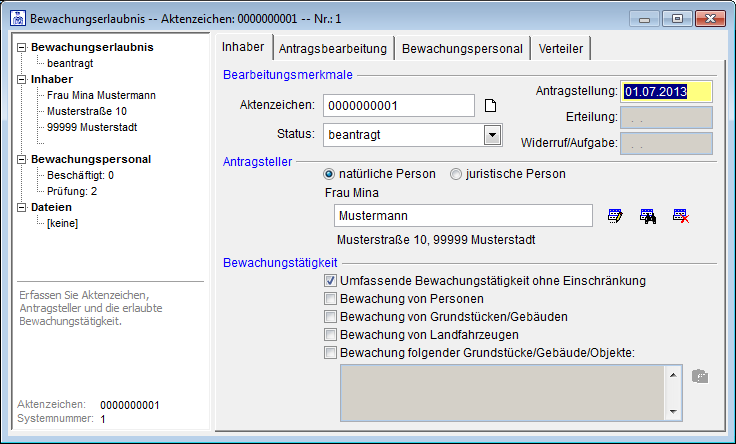Click the edit applicant address icon
Viewport: 736px width, 444px height.
[615, 215]
